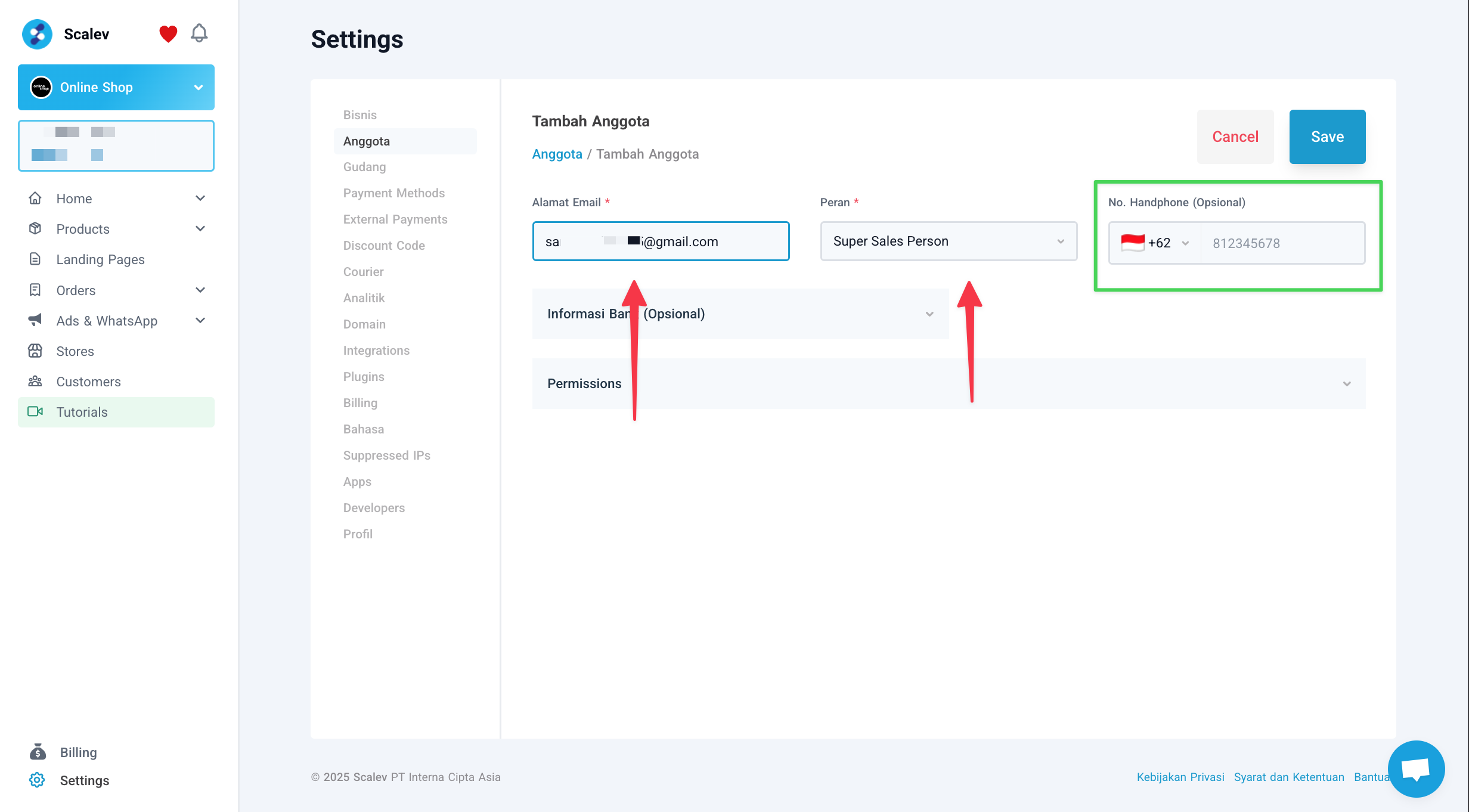Expand the Products sidebar chevron
This screenshot has height=812, width=1469.
[x=200, y=228]
